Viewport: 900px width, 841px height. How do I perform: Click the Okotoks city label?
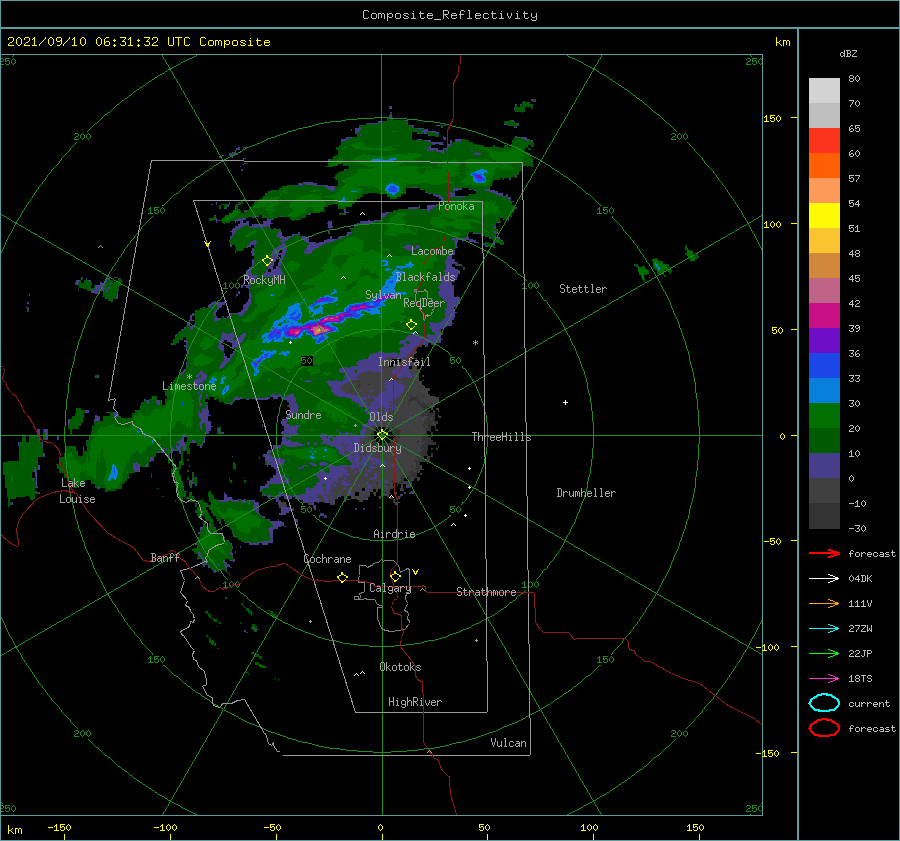click(400, 667)
